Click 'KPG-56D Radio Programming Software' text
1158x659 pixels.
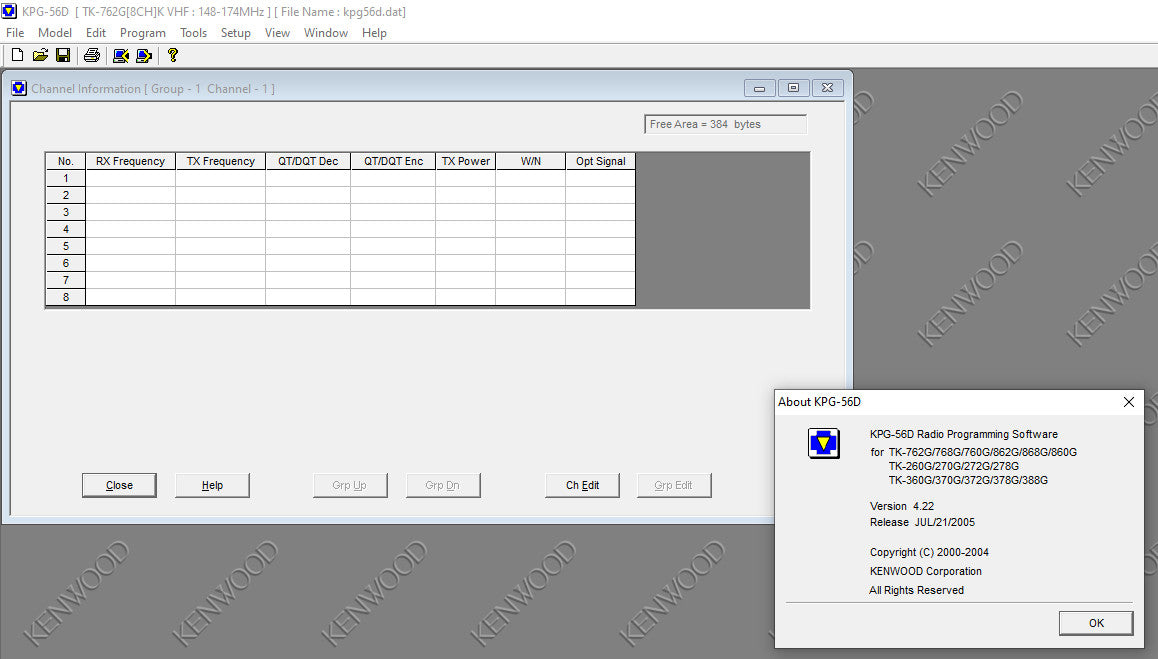point(964,434)
